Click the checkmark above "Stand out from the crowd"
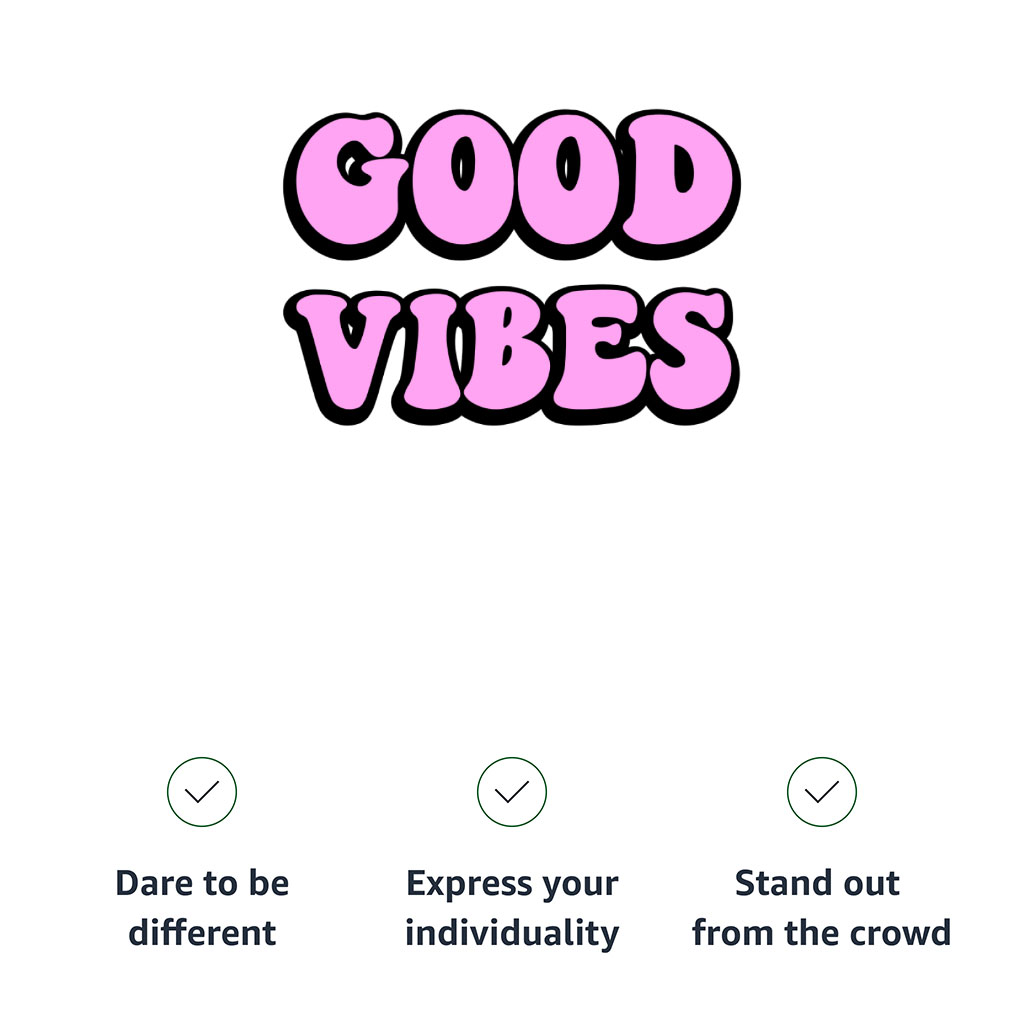 click(822, 792)
